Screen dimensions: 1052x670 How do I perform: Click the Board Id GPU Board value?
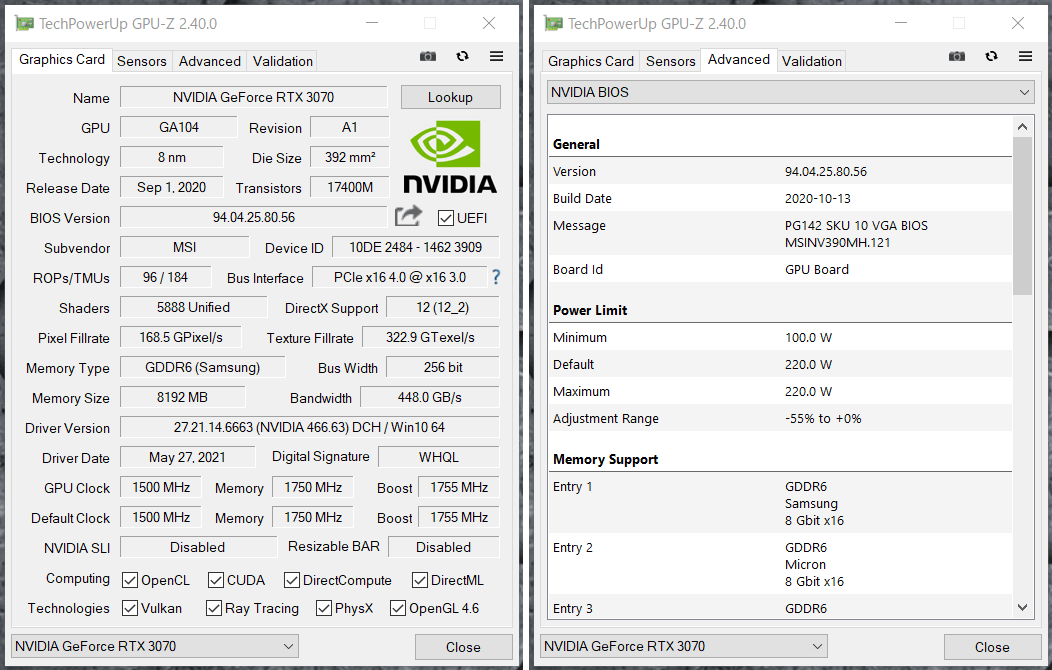[x=817, y=270]
